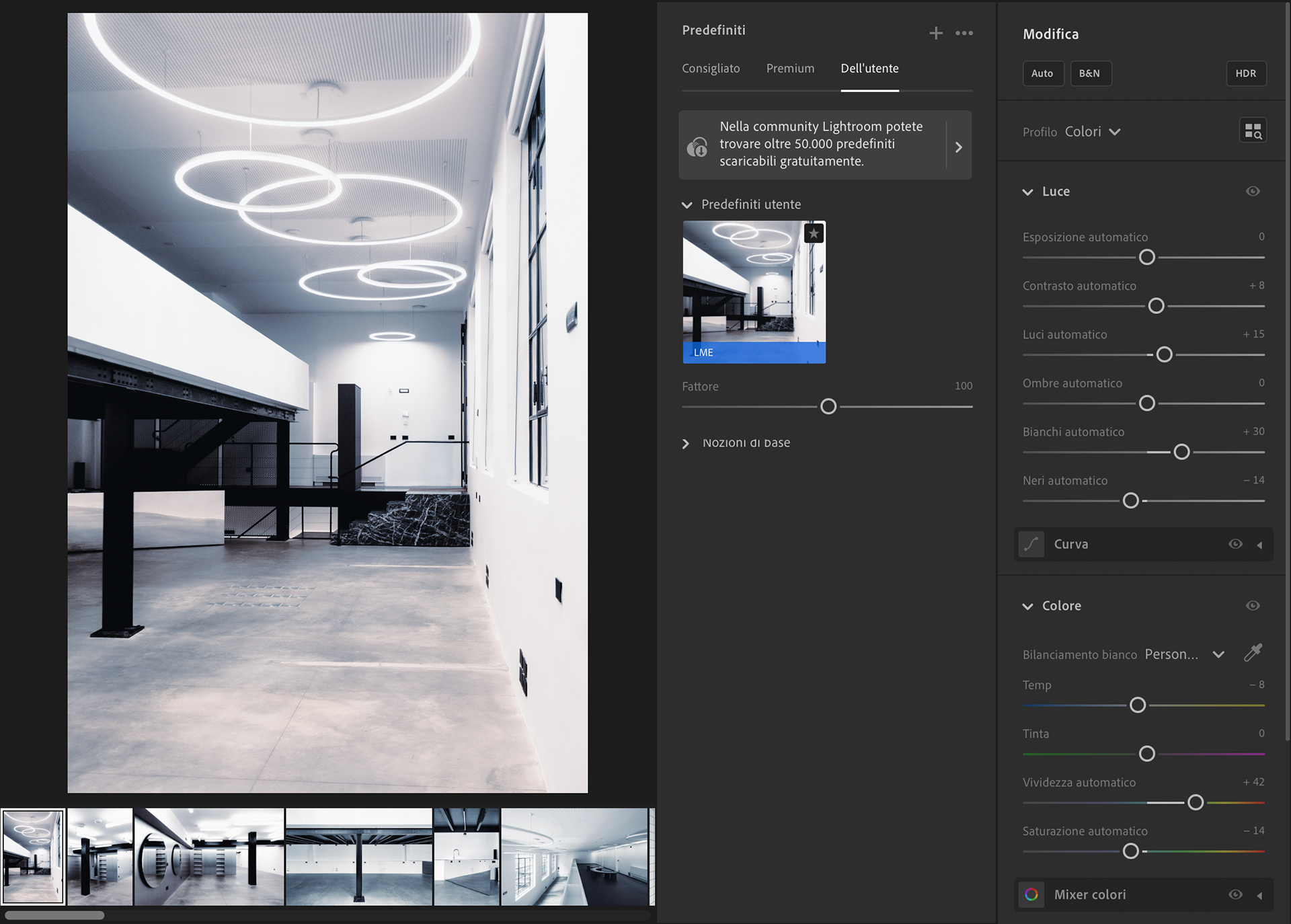The image size is (1291, 924).
Task: Click the Mixer colori color wheel icon
Action: (x=1031, y=894)
